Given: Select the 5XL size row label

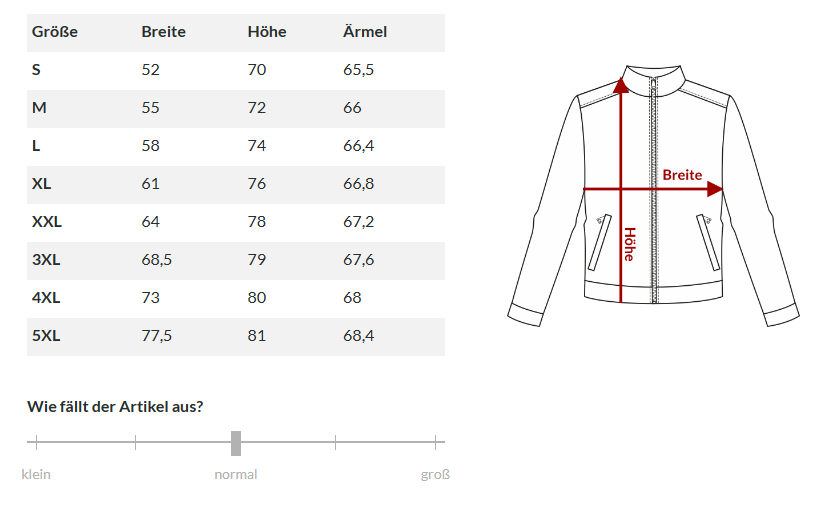Looking at the screenshot, I should 46,336.
